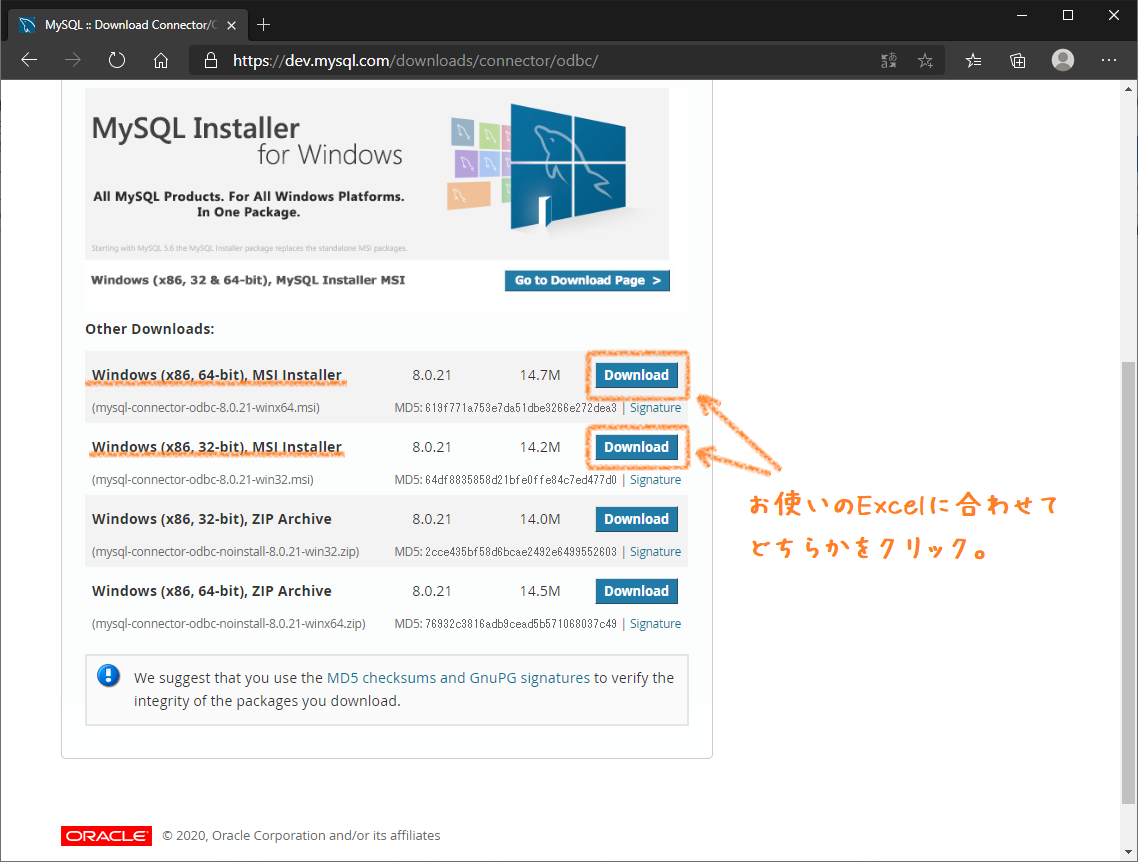Click the Oracle logo in footer

click(x=106, y=836)
